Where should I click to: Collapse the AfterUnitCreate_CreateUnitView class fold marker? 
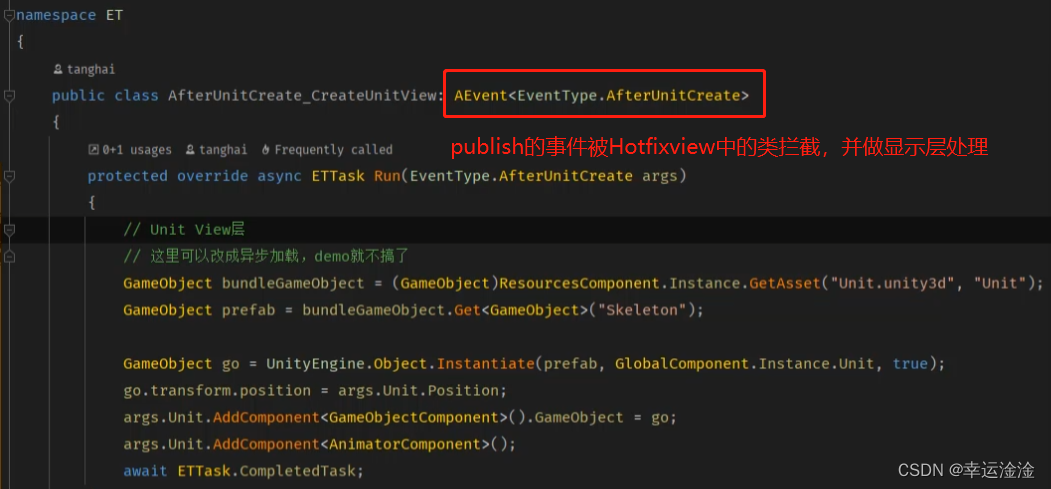click(9, 96)
